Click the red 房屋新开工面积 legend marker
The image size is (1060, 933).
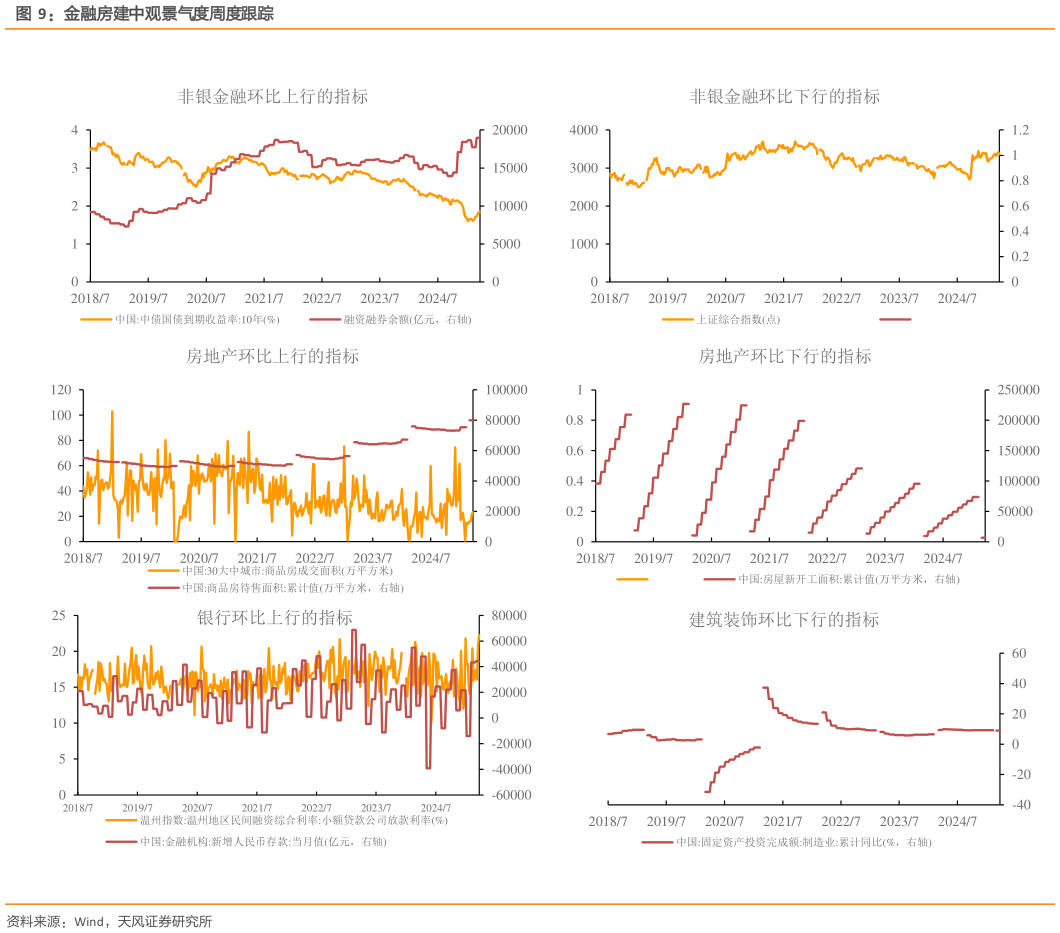pos(719,579)
